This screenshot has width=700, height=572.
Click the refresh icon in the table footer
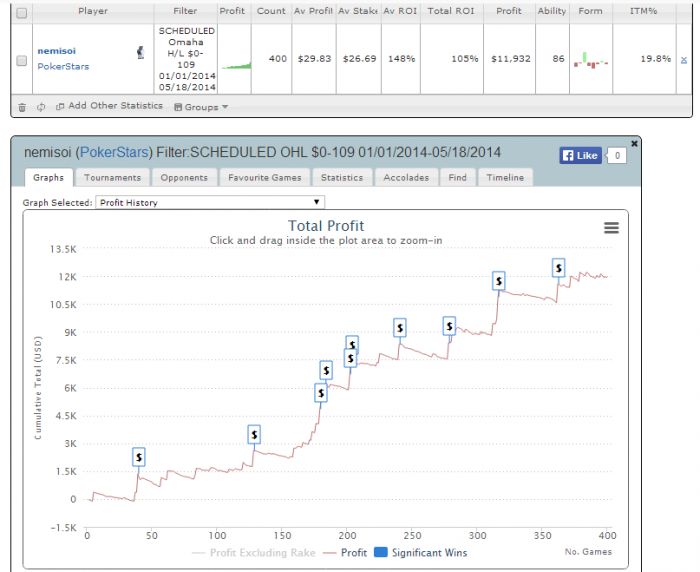(x=41, y=107)
